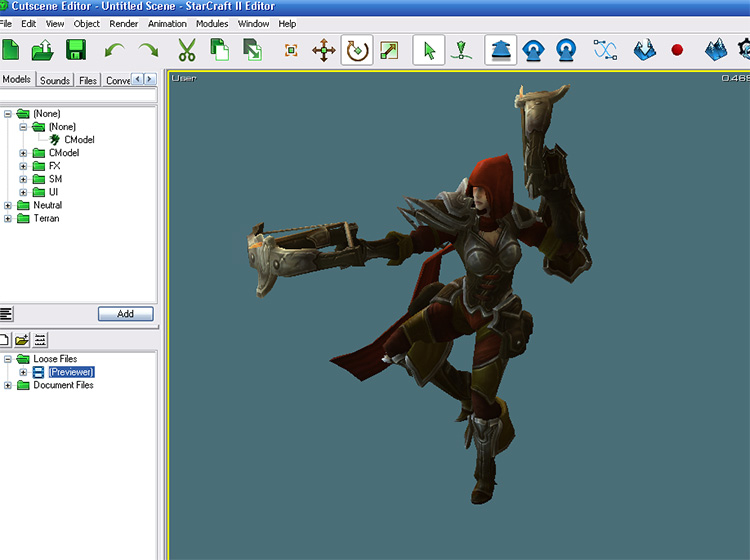Select the Move tool with four arrows

pyautogui.click(x=324, y=50)
